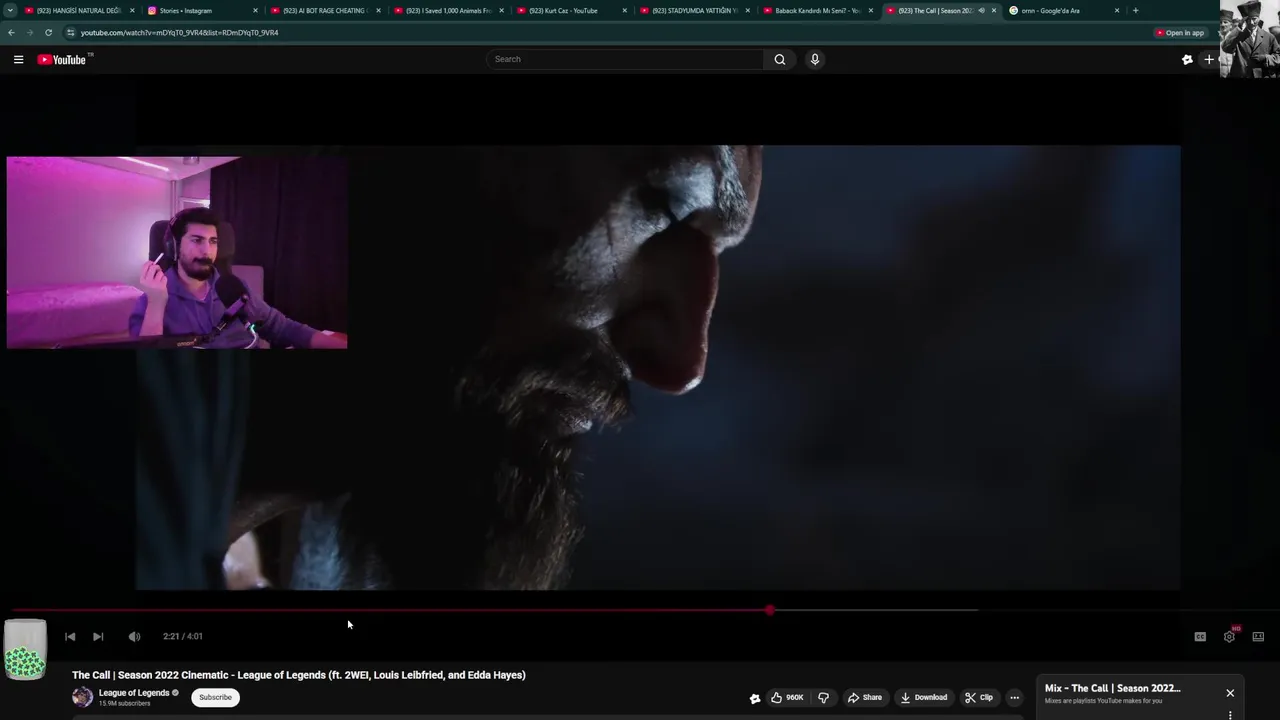Open the Create plus button
The width and height of the screenshot is (1280, 720).
[1209, 60]
